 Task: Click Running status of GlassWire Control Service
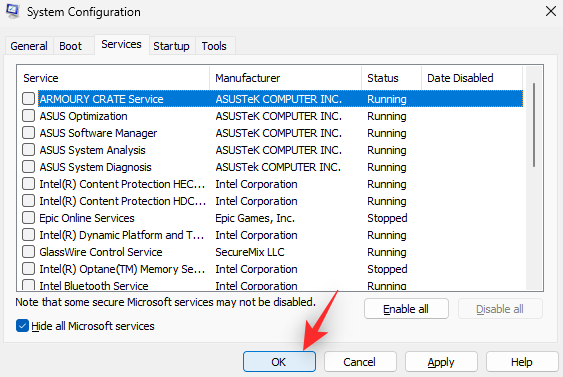tap(387, 252)
